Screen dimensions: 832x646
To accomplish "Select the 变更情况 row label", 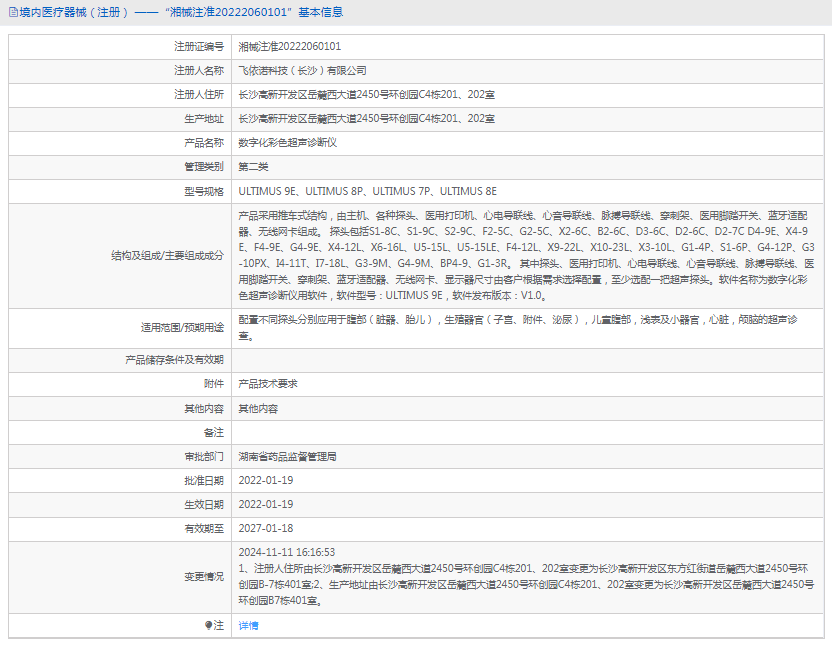I will coord(204,576).
